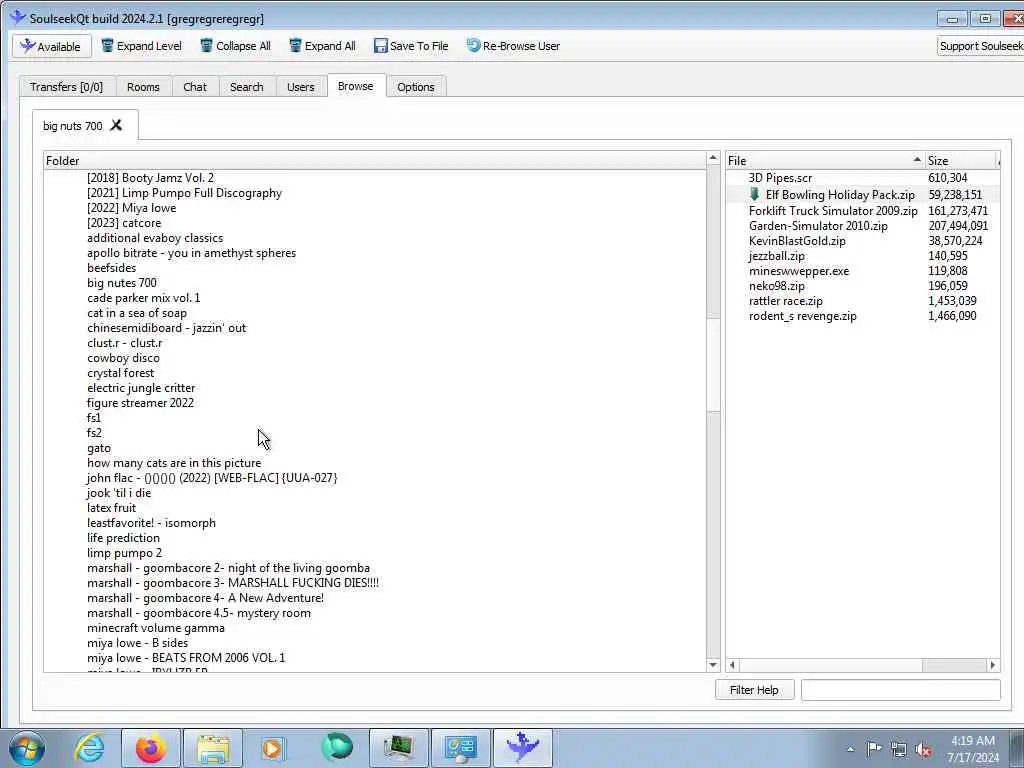Open the Users tab
This screenshot has width=1024, height=768.
300,87
